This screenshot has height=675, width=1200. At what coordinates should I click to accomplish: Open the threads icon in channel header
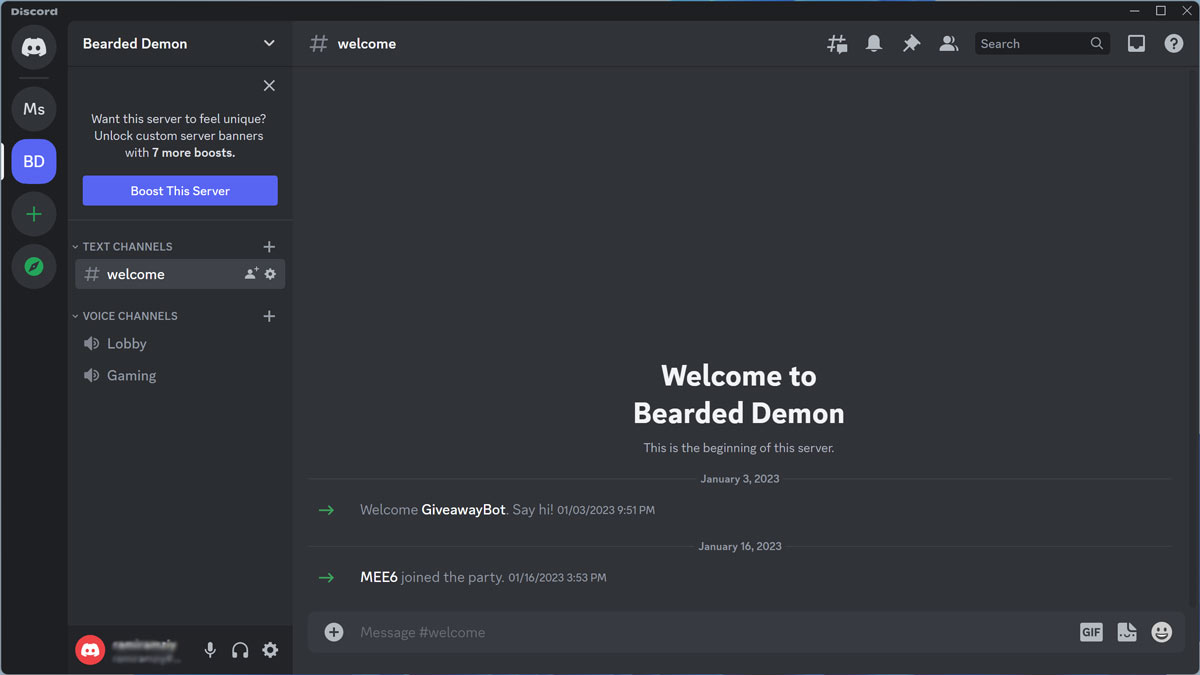point(837,43)
